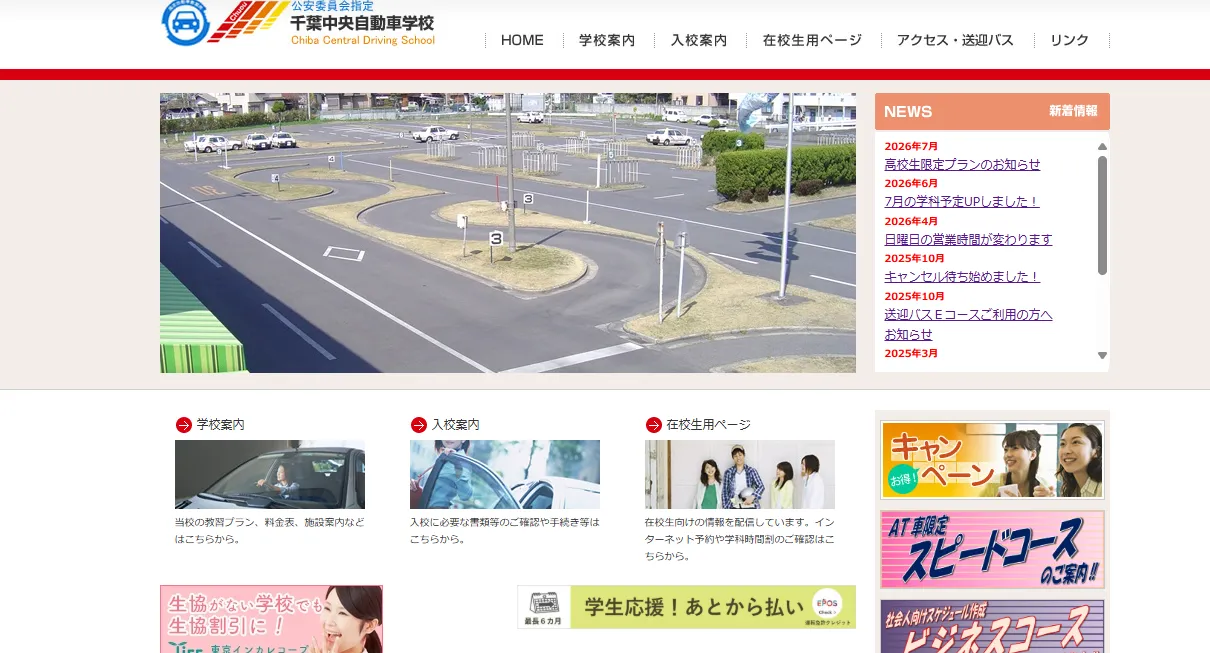Image resolution: width=1210 pixels, height=653 pixels.
Task: Open the 学校案内 car interior thumbnail
Action: pyautogui.click(x=270, y=474)
